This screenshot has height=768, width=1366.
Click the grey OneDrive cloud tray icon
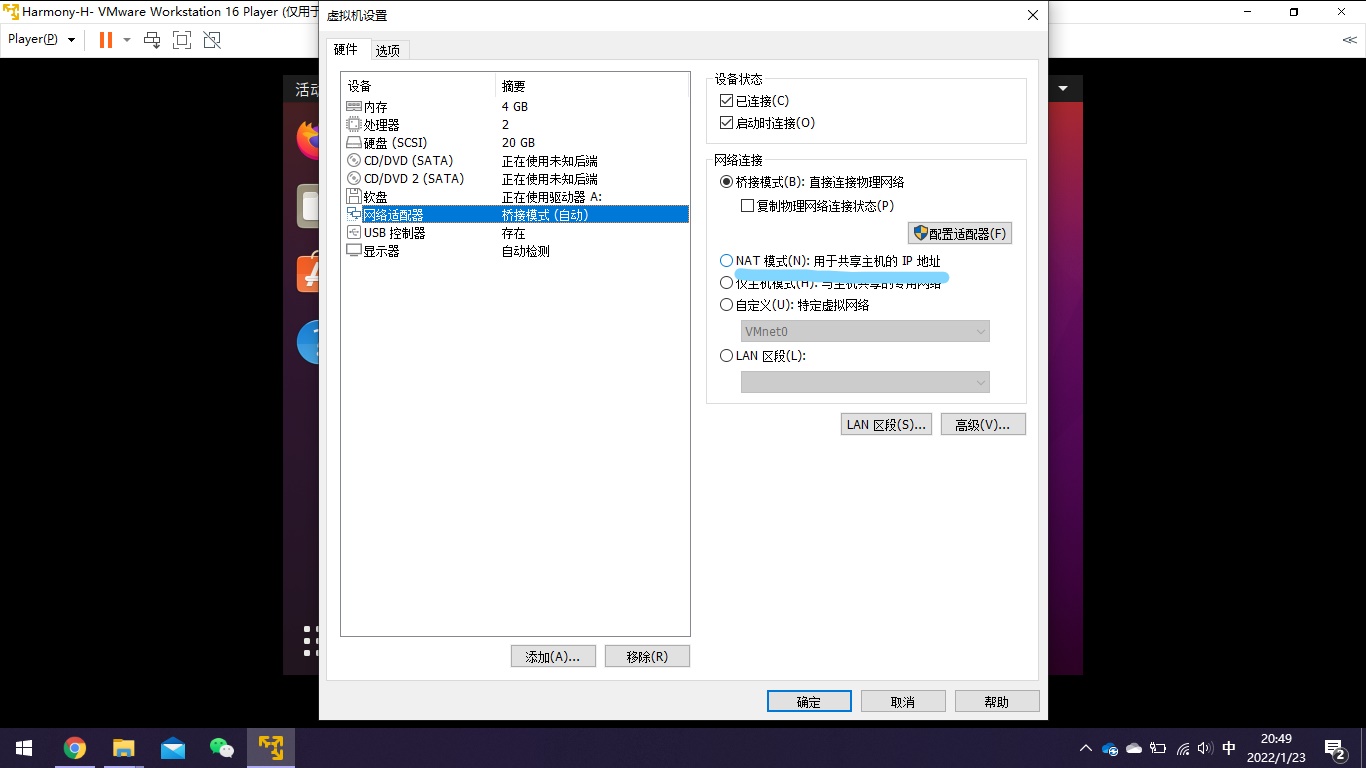pyautogui.click(x=1134, y=748)
